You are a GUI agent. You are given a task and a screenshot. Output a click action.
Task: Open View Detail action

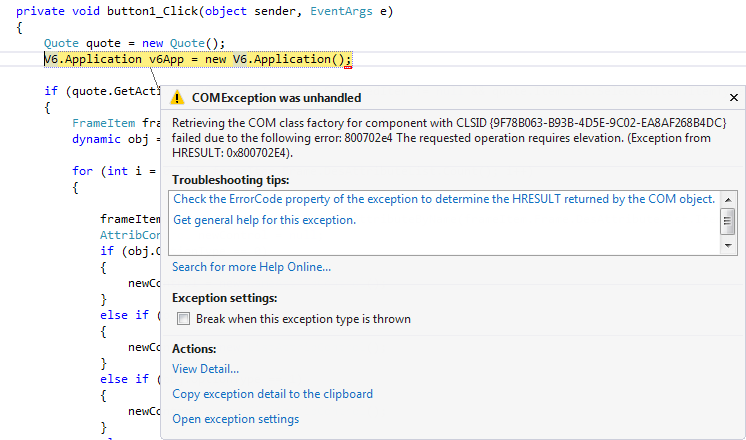pos(206,369)
